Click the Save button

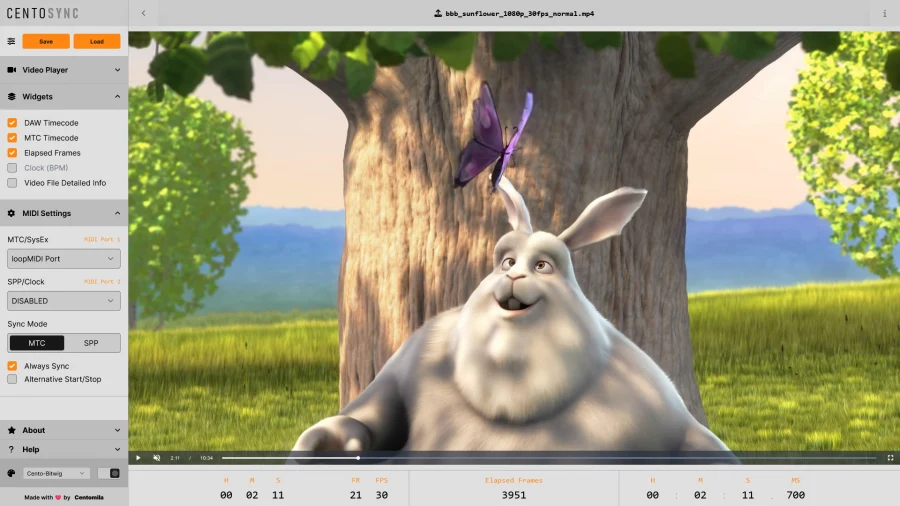pyautogui.click(x=46, y=41)
